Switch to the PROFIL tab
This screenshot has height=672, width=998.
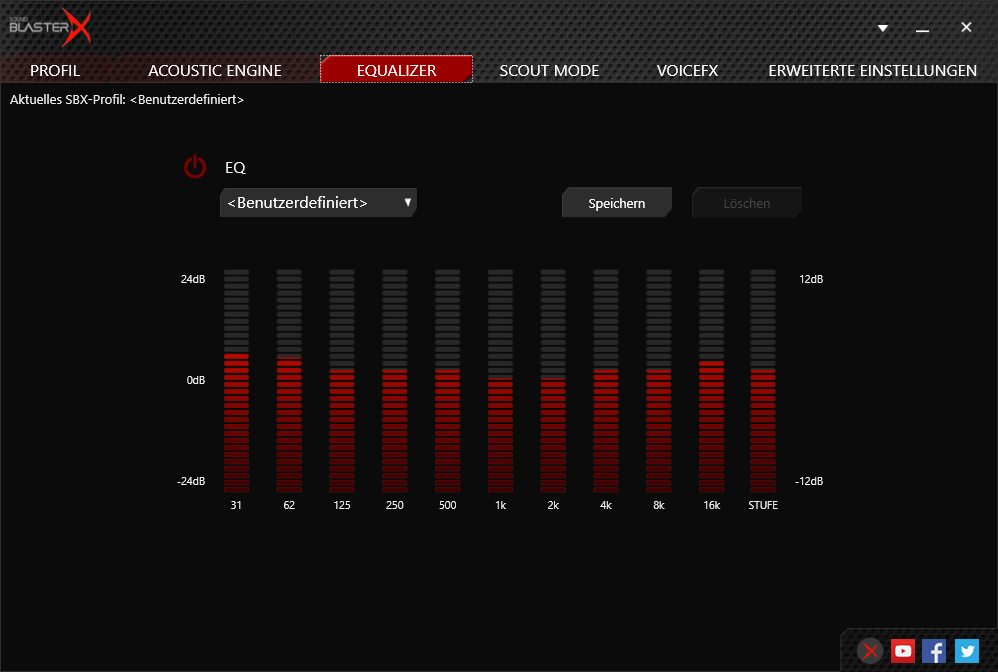(55, 71)
